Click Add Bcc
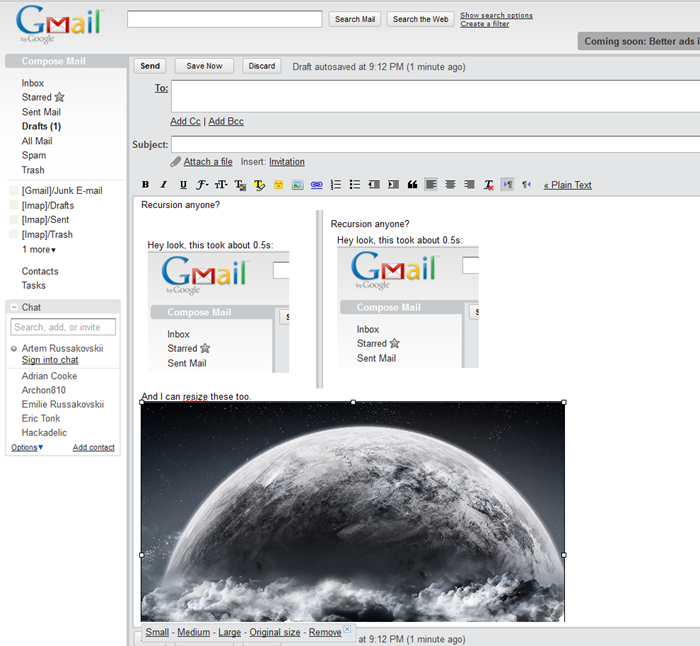 226,121
